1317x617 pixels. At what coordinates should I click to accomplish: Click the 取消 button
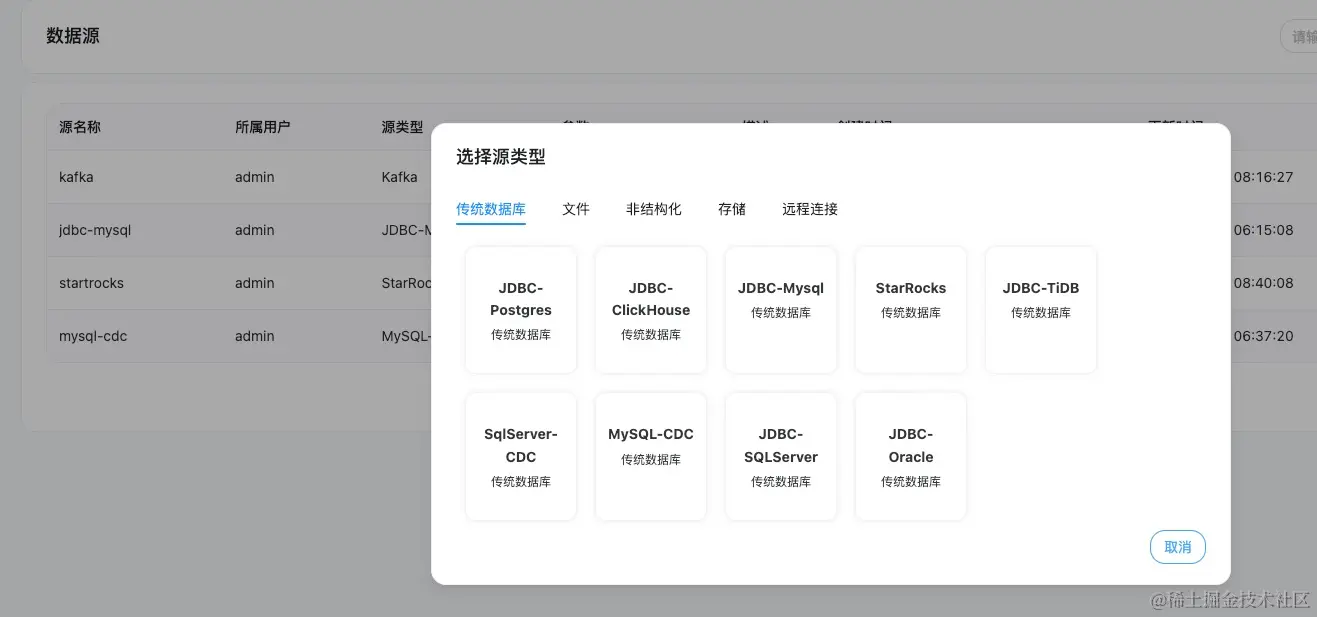[x=1178, y=547]
